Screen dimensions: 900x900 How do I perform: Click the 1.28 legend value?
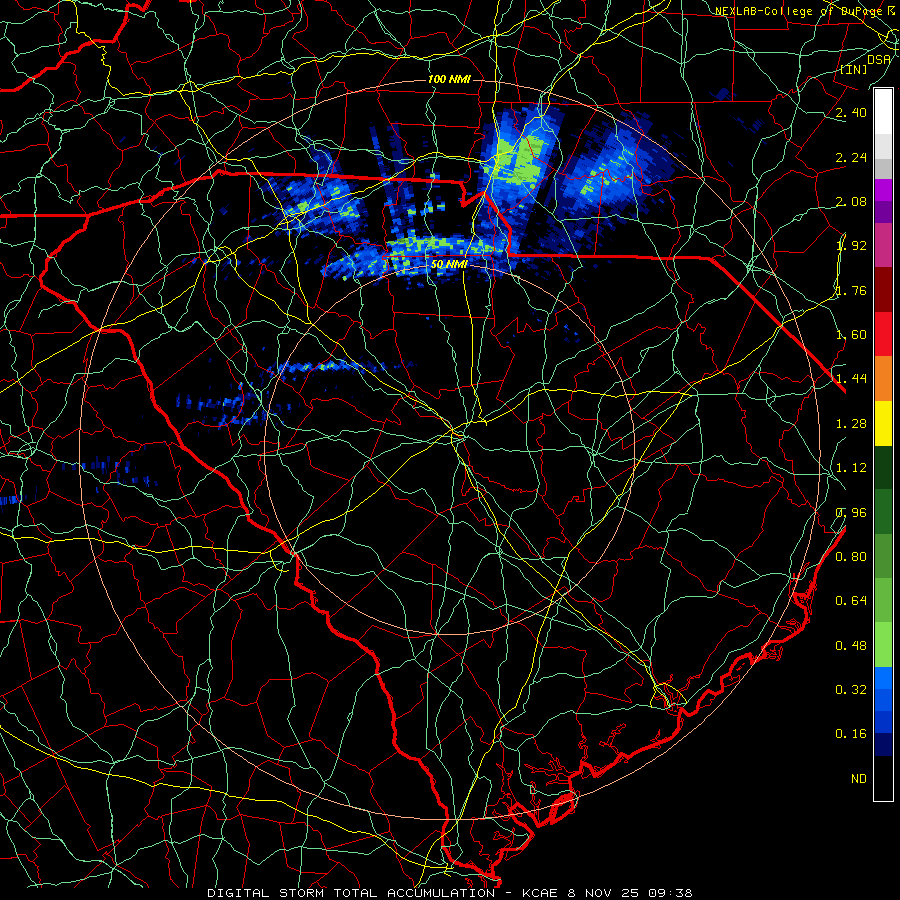click(x=851, y=424)
